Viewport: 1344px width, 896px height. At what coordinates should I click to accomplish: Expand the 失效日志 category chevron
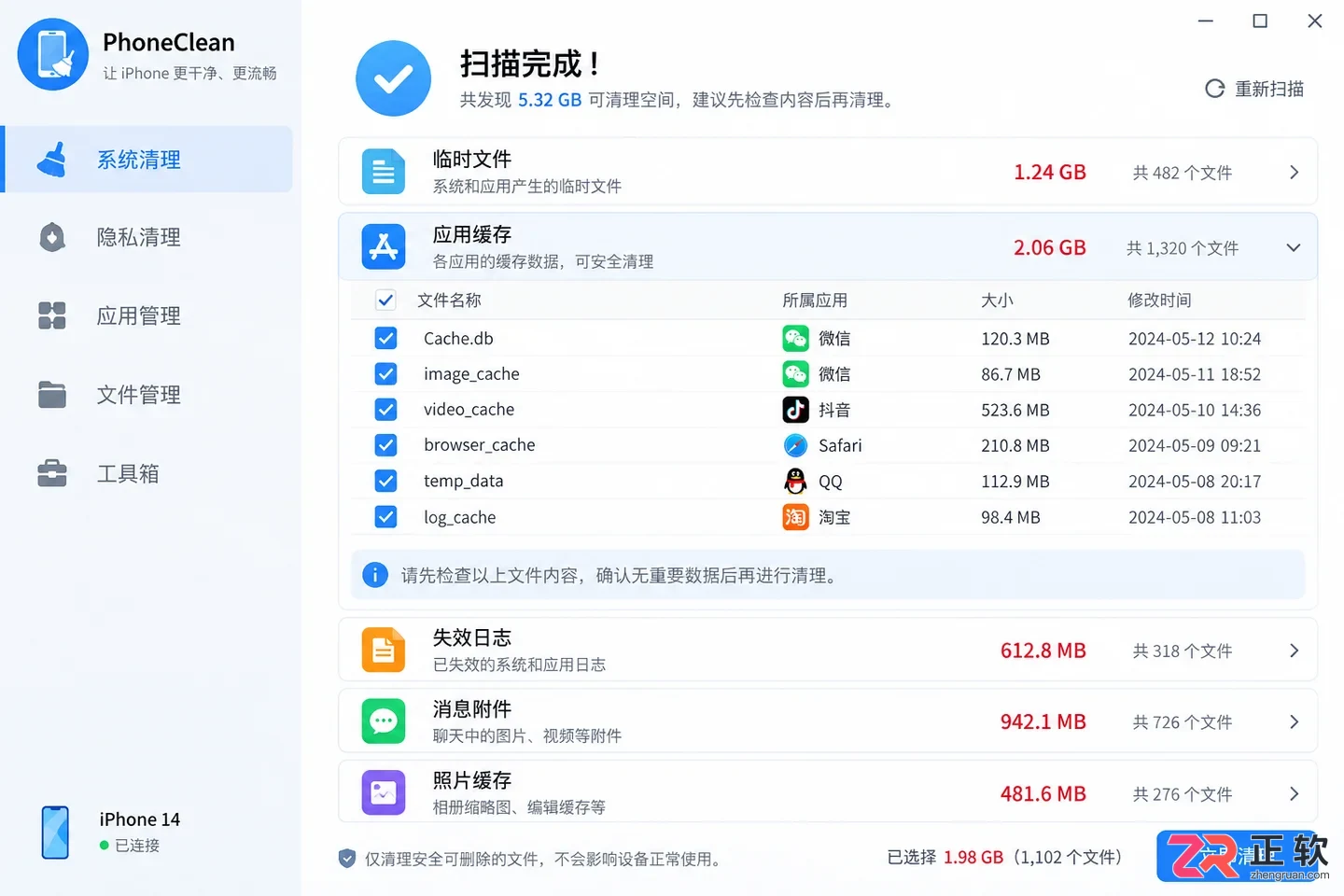[x=1294, y=651]
